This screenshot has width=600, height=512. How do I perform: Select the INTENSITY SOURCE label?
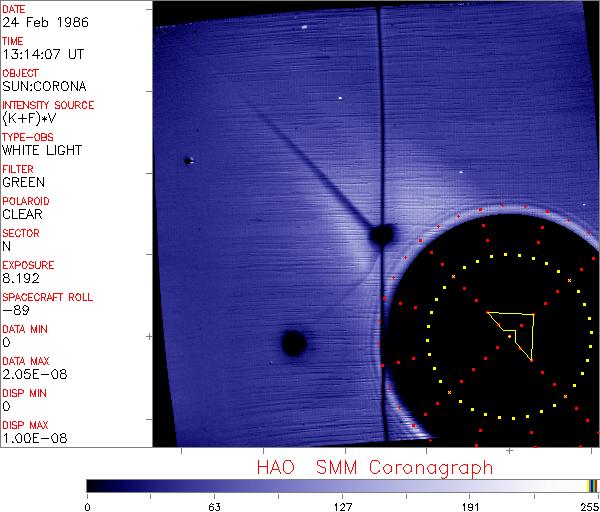tap(48, 105)
